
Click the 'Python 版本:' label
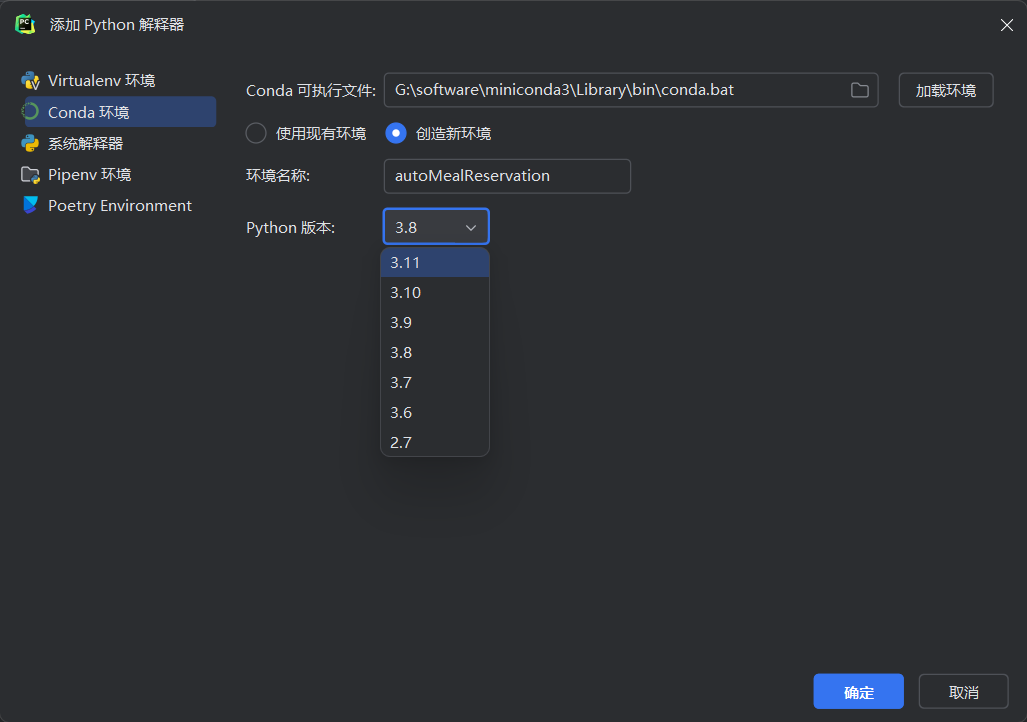click(x=290, y=227)
